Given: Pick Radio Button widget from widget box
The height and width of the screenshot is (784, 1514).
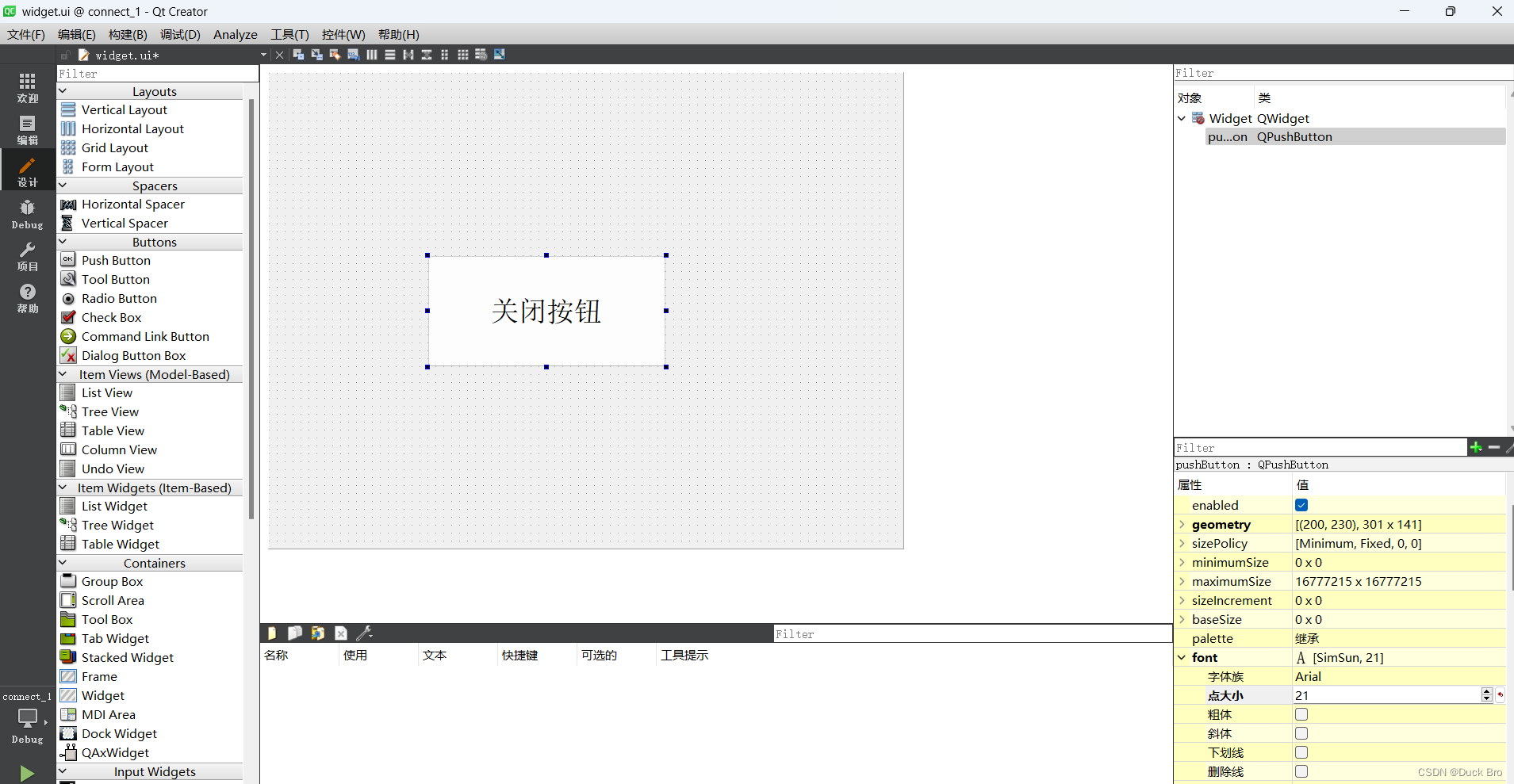Looking at the screenshot, I should pyautogui.click(x=119, y=299).
